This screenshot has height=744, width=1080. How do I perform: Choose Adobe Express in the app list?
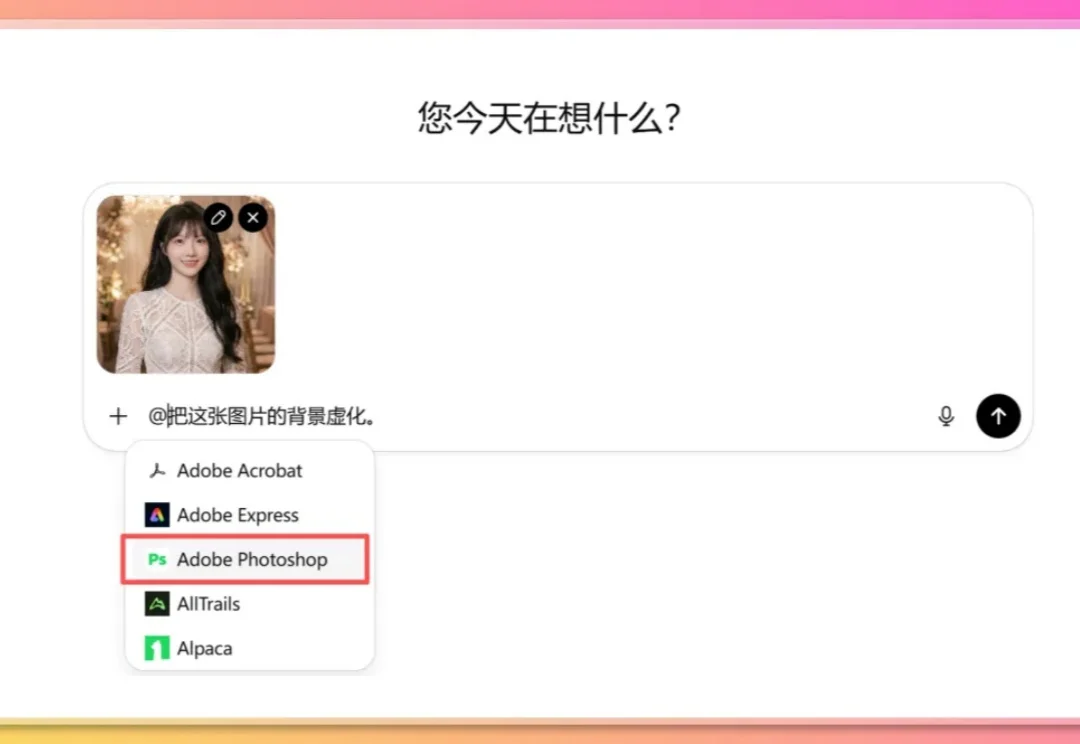(238, 515)
